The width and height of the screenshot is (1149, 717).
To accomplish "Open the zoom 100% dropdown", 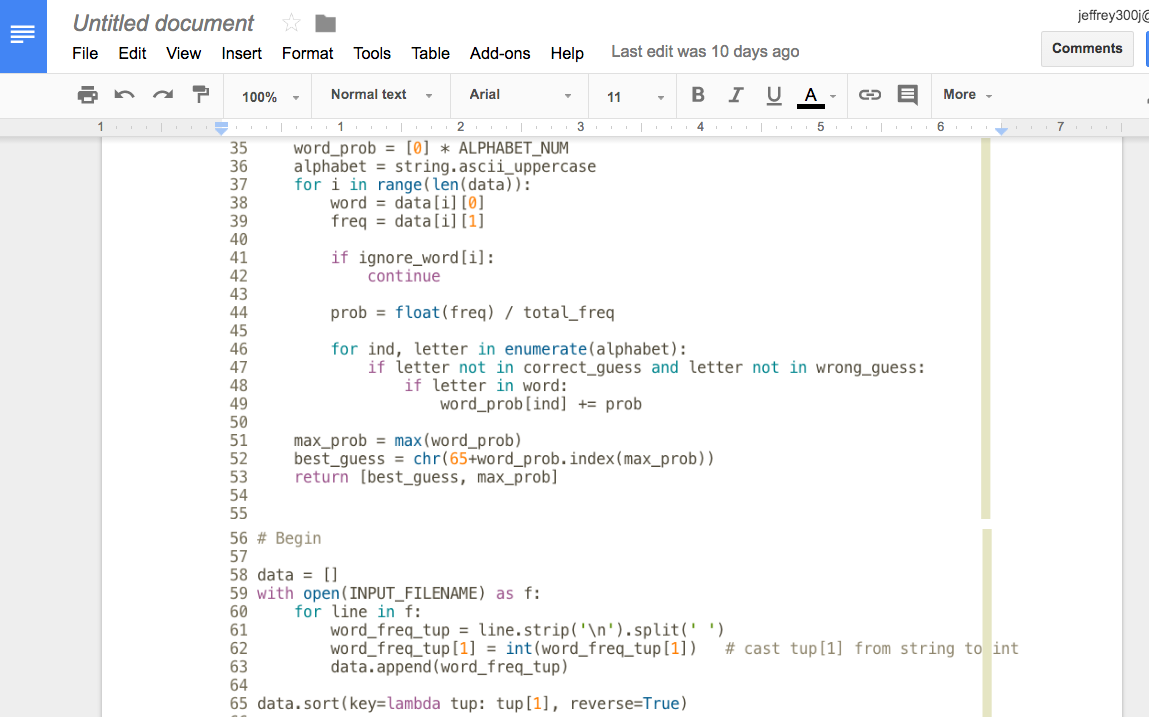I will pos(270,97).
